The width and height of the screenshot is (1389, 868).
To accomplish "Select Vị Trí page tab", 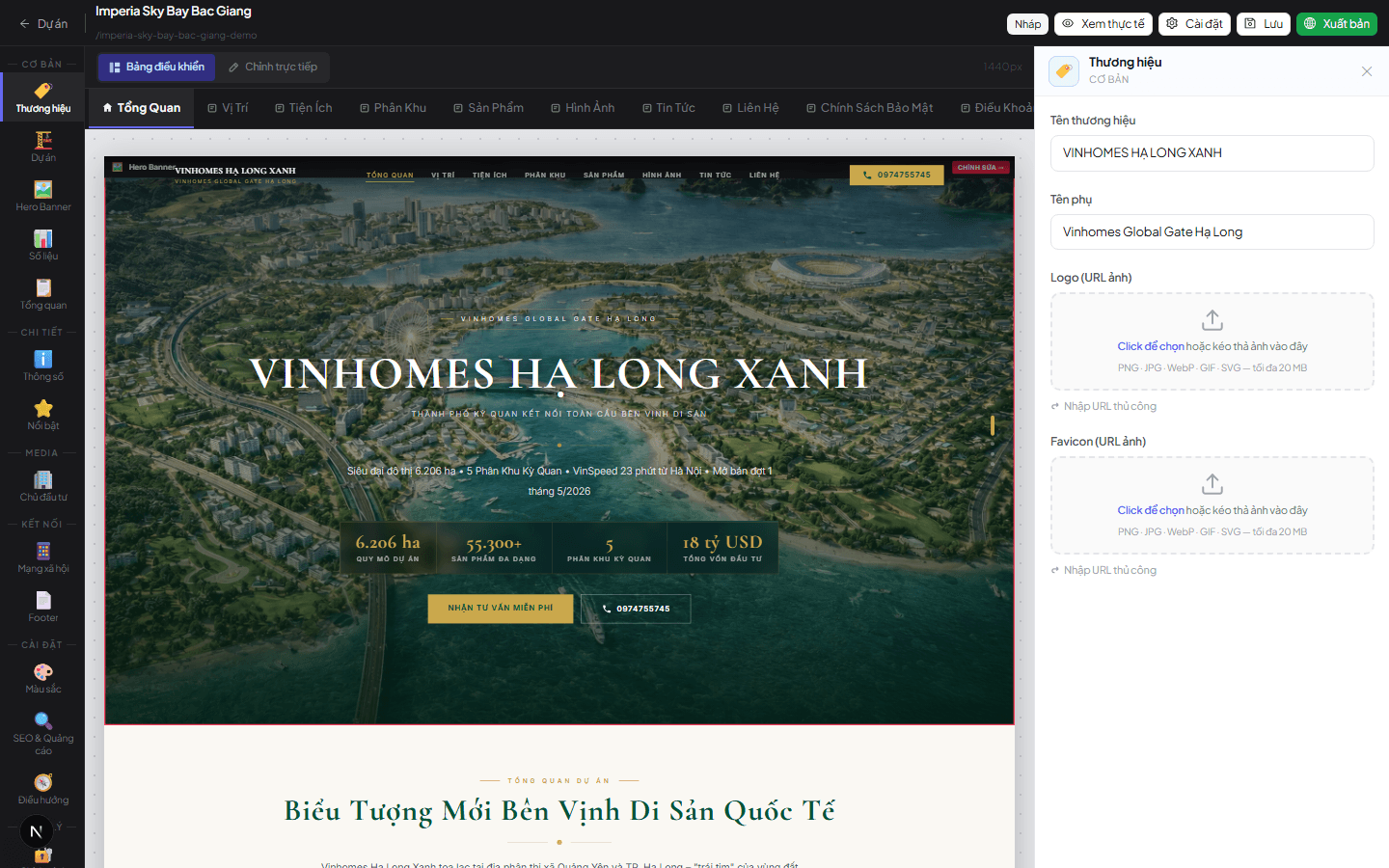I will click(228, 108).
